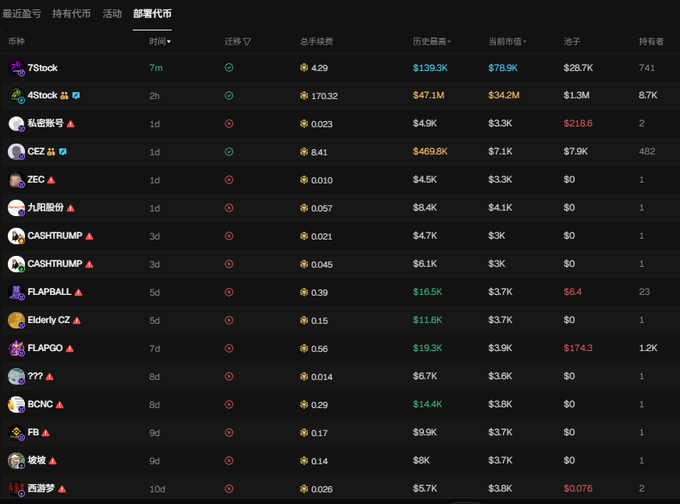The image size is (680, 504).
Task: Click the BNB fee icon in 7Stock row
Action: [x=304, y=68]
